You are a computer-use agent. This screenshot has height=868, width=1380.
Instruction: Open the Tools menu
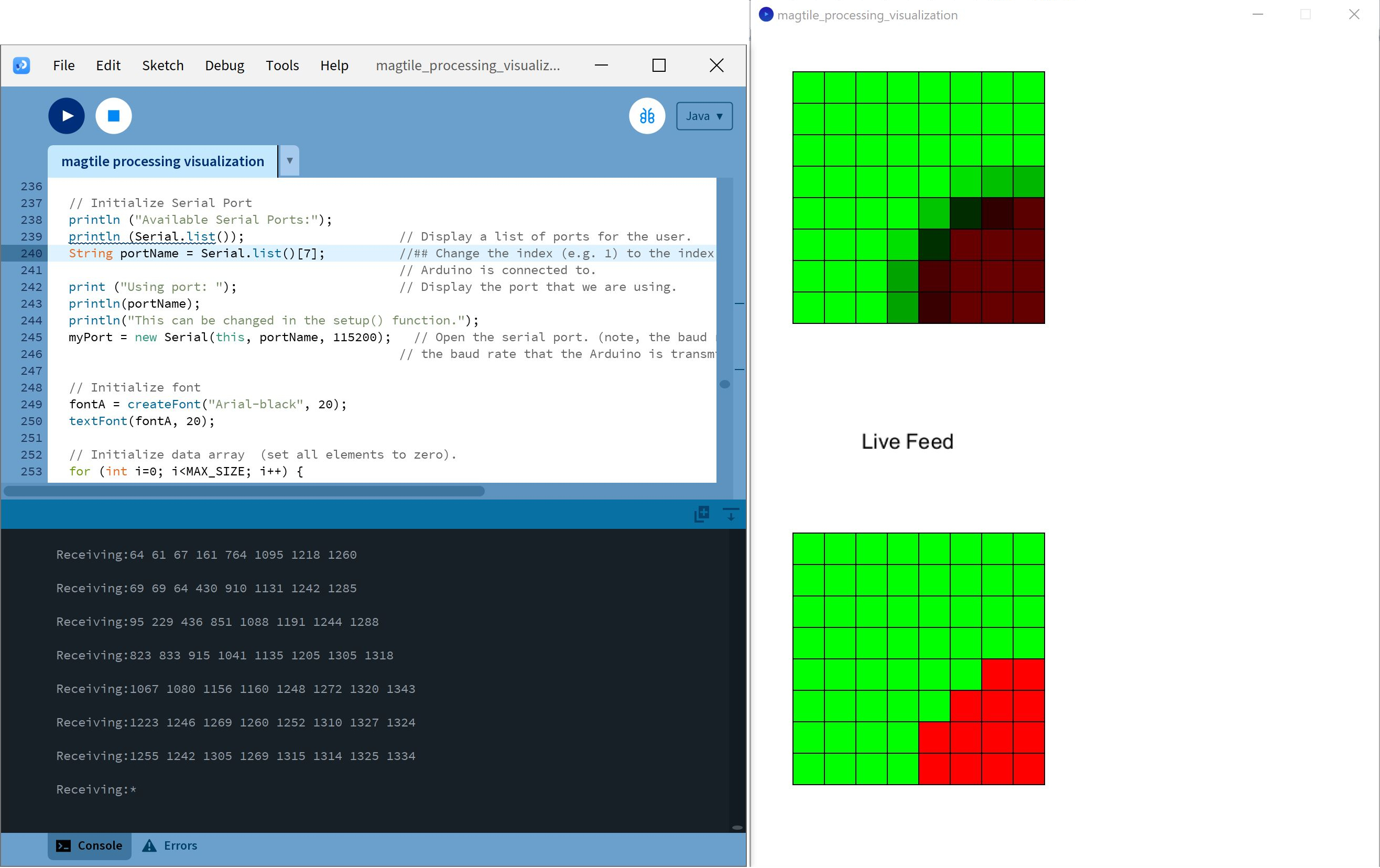coord(282,66)
